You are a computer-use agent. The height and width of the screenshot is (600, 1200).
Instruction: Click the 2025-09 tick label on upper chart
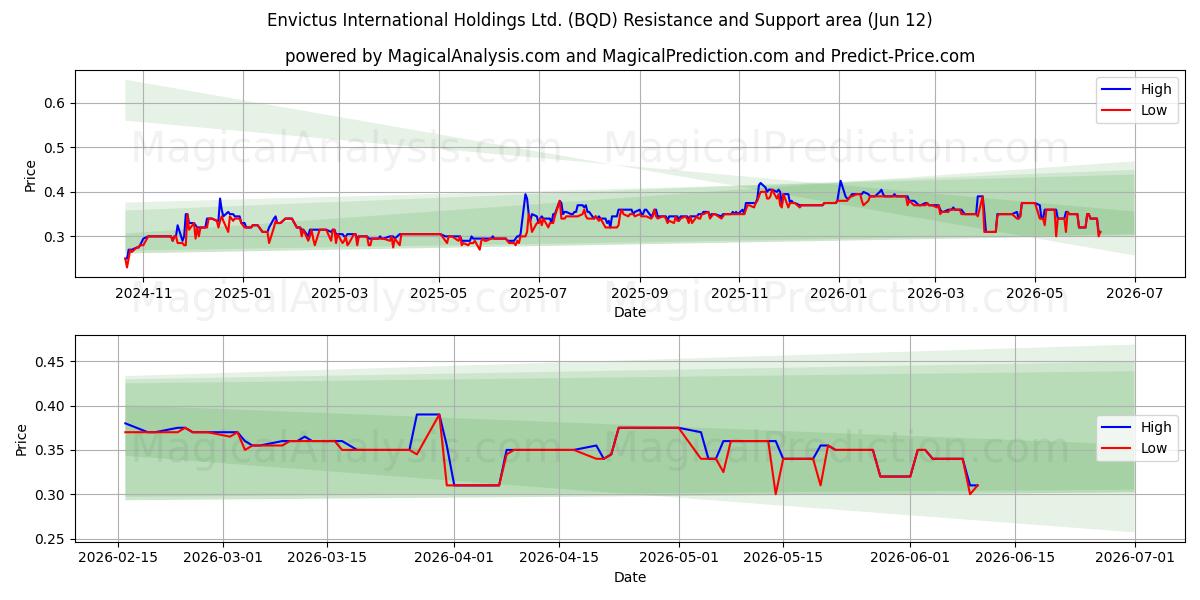tap(639, 294)
